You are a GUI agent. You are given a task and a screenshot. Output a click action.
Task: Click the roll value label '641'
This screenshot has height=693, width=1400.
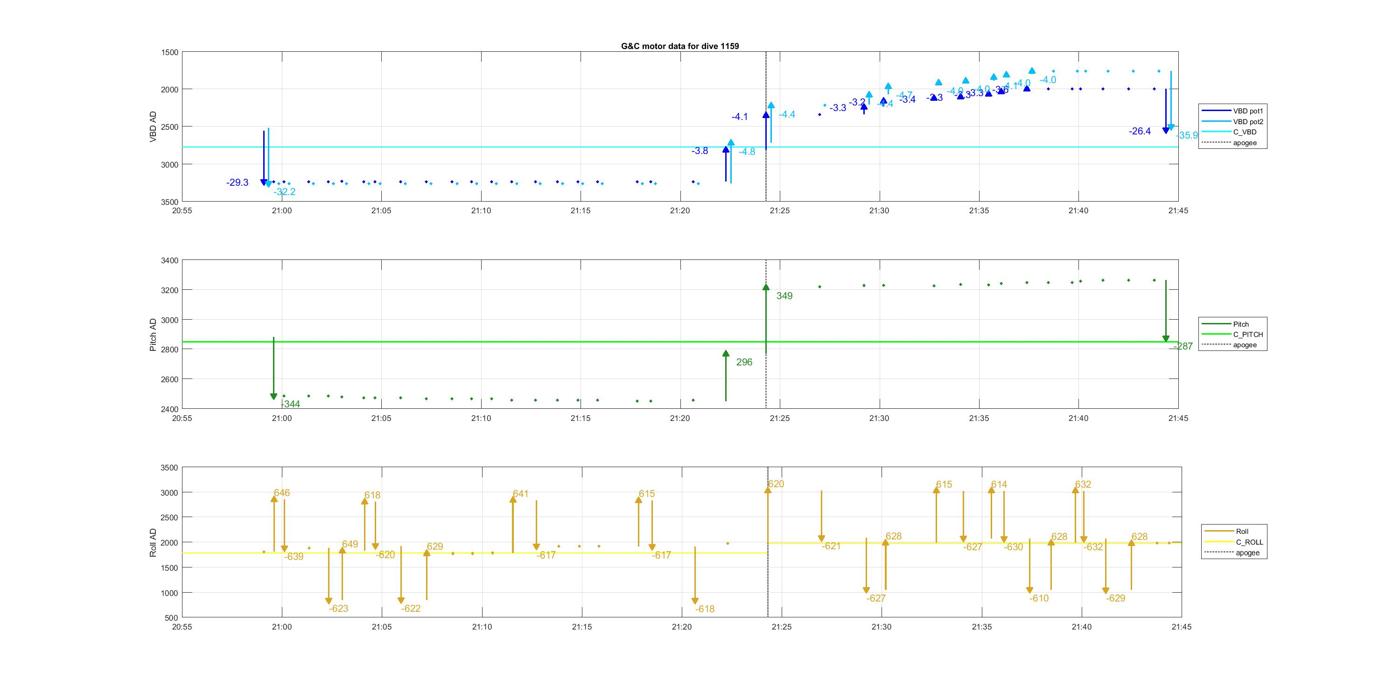coord(520,494)
